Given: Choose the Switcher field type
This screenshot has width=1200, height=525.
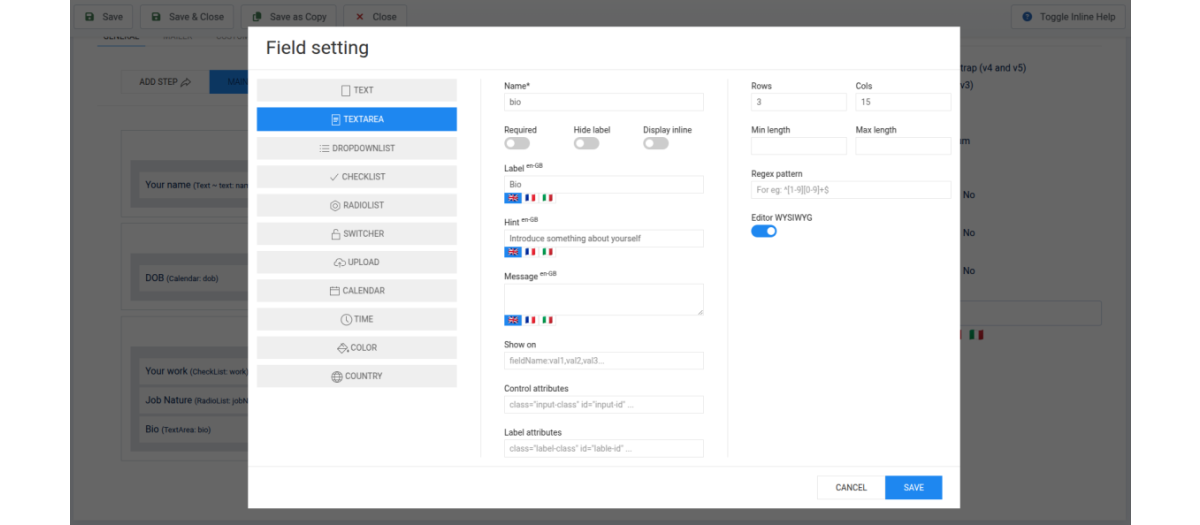Looking at the screenshot, I should [356, 234].
